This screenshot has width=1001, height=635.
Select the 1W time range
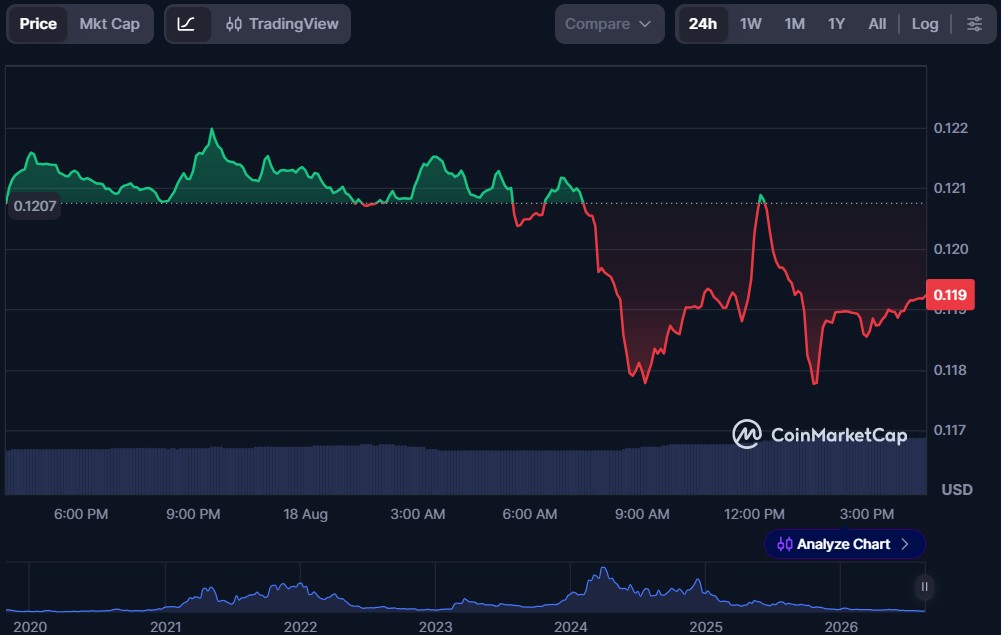click(x=750, y=24)
